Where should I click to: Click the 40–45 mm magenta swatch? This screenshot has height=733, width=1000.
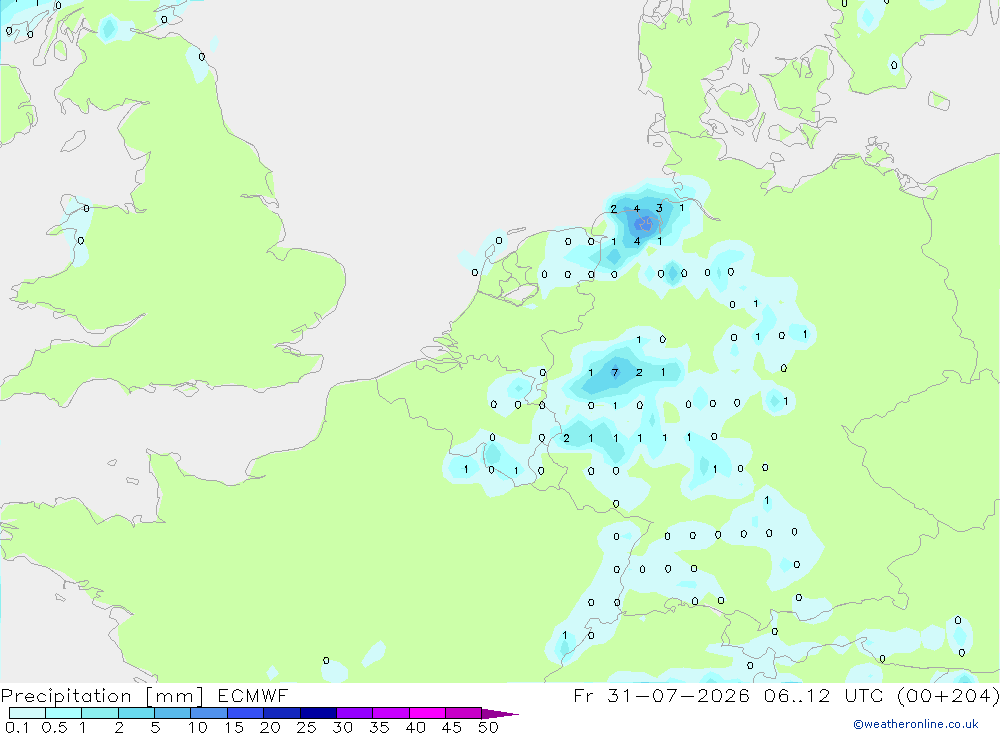pos(427,713)
